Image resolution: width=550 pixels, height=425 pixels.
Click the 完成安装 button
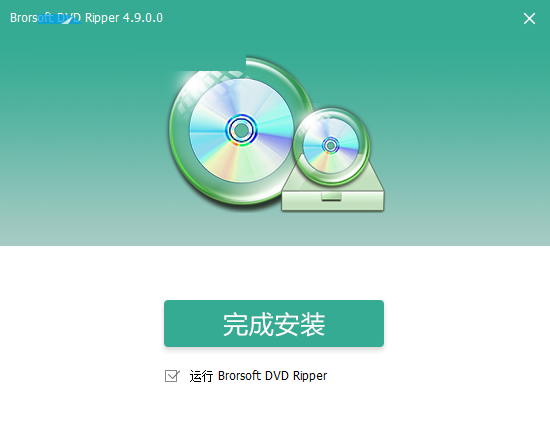click(274, 323)
